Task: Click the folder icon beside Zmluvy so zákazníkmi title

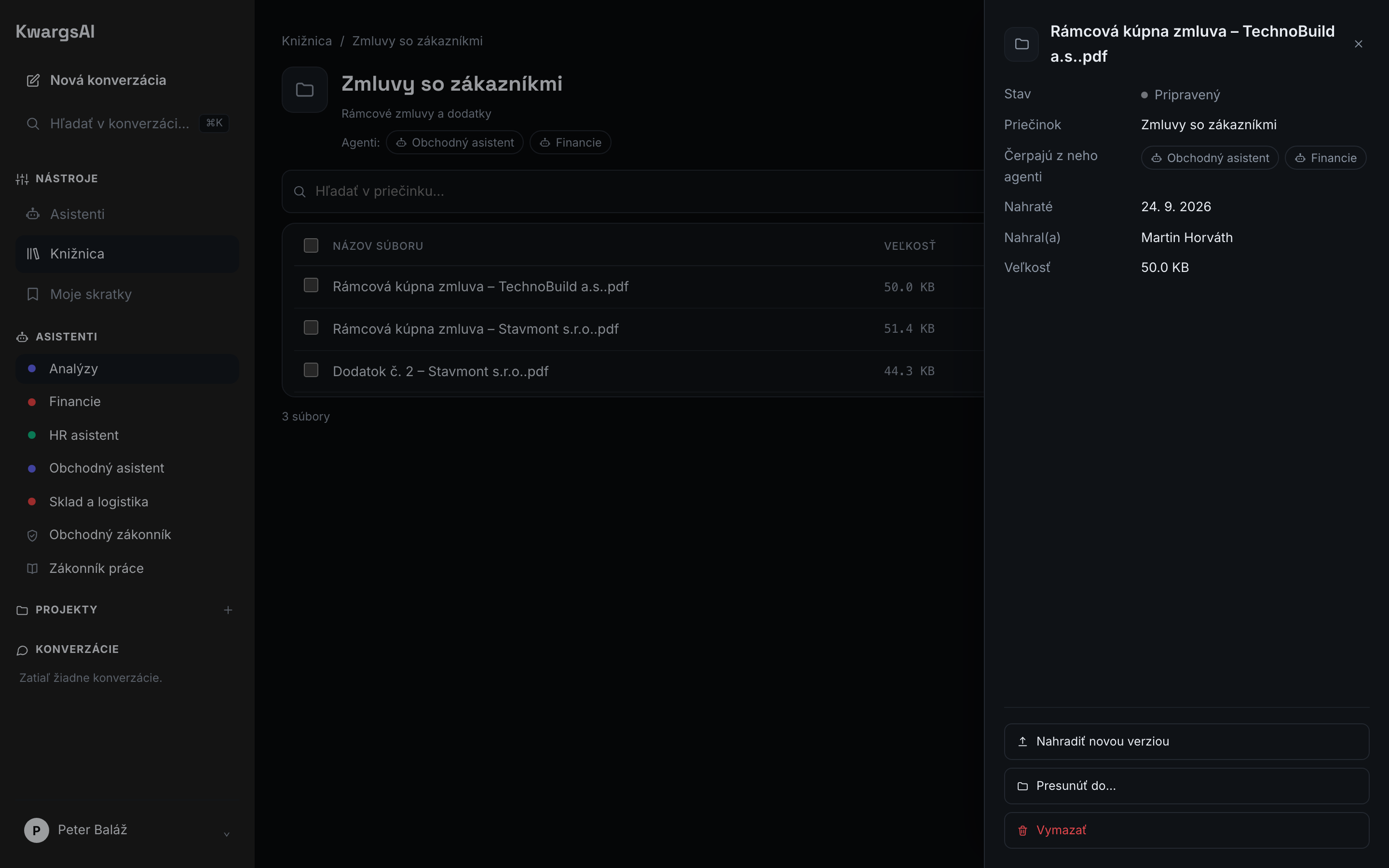Action: point(305,90)
